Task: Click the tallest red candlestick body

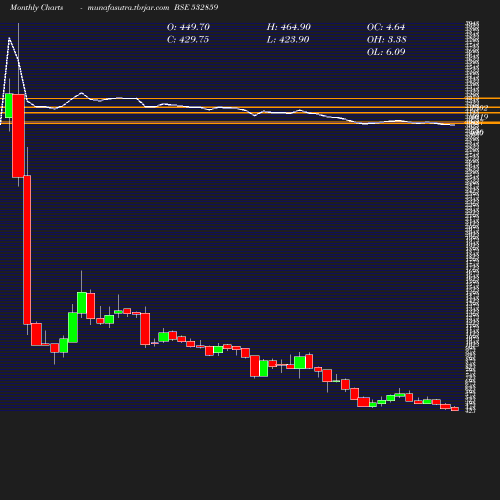Action: [27, 250]
